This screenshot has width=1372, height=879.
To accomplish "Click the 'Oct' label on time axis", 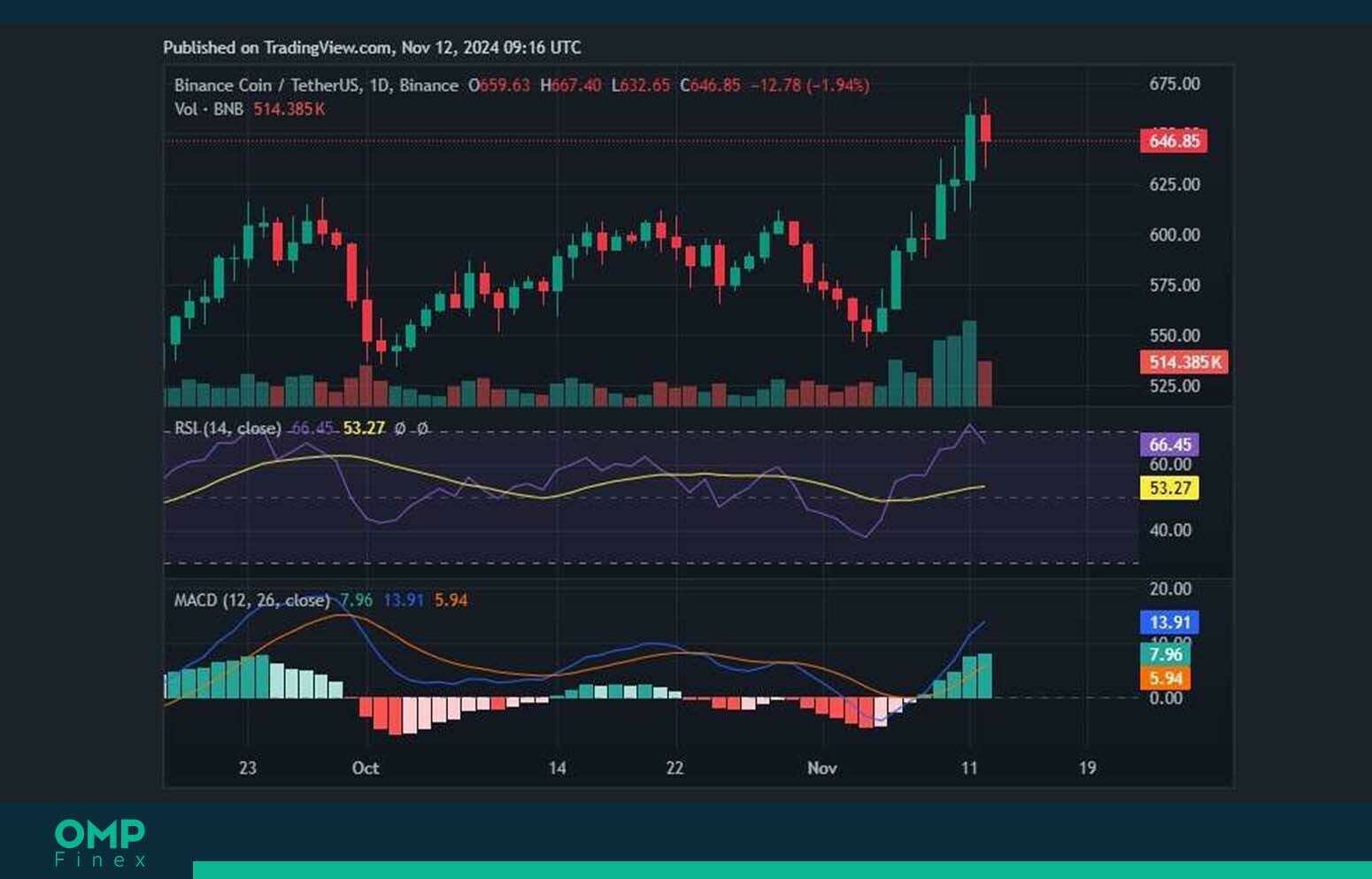I will (366, 768).
